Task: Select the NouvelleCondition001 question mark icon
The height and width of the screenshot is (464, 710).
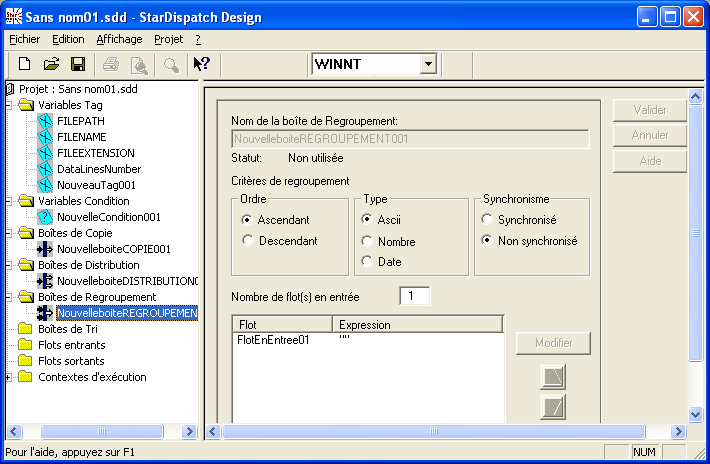Action: (45, 217)
